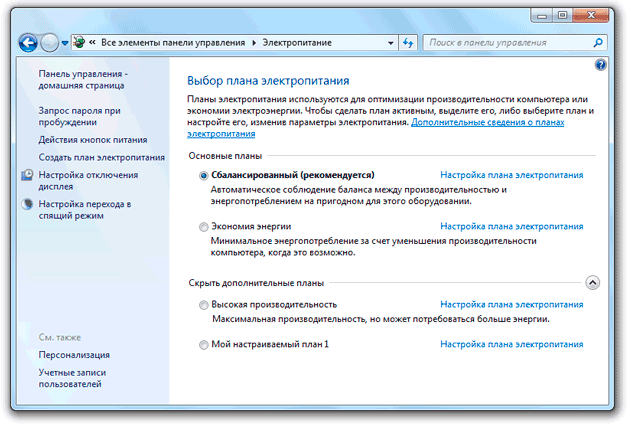Refresh the page with the refresh button
Image resolution: width=628 pixels, height=425 pixels.
tap(408, 42)
